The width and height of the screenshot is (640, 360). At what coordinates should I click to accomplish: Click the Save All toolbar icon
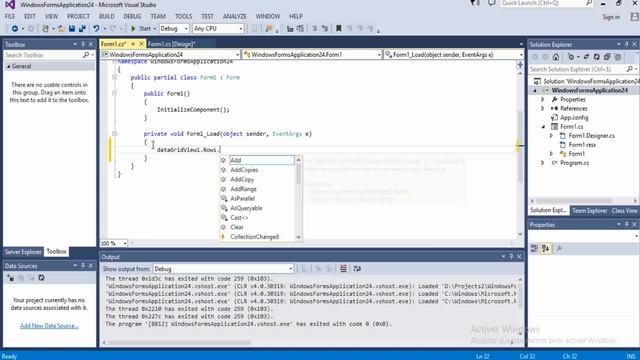pyautogui.click(x=82, y=29)
